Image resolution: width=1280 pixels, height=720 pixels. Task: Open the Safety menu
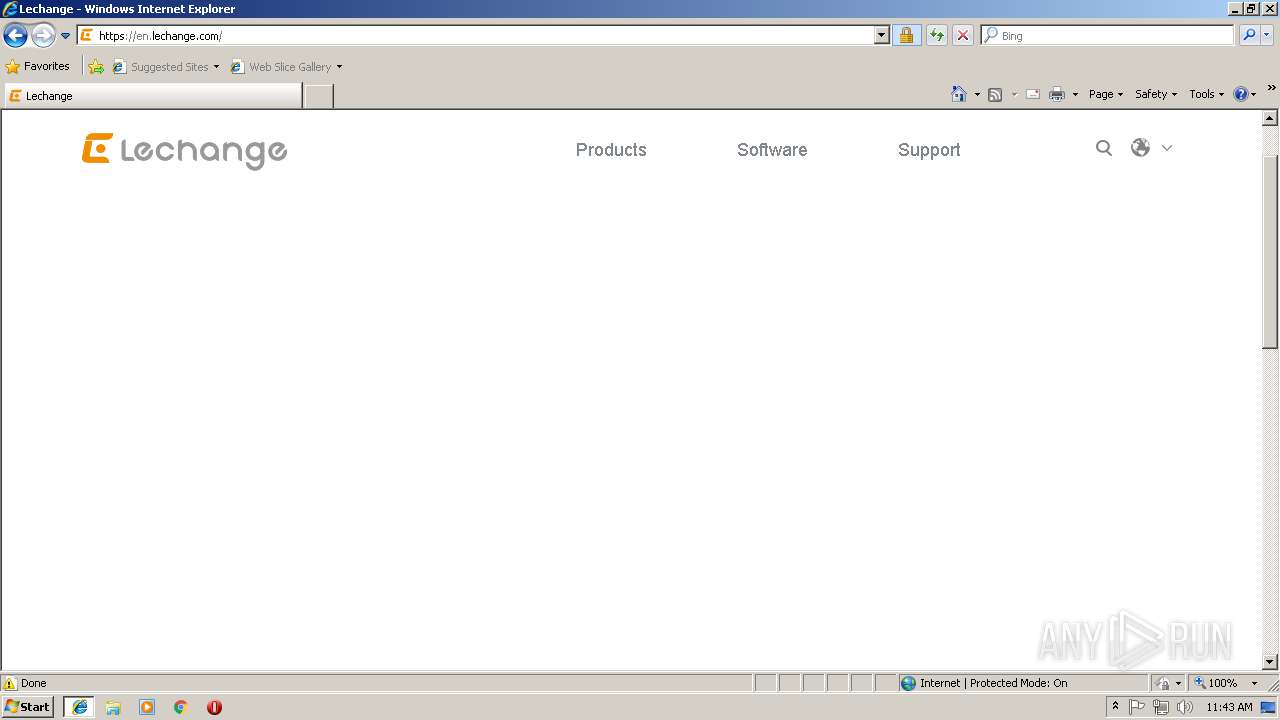tap(1156, 94)
